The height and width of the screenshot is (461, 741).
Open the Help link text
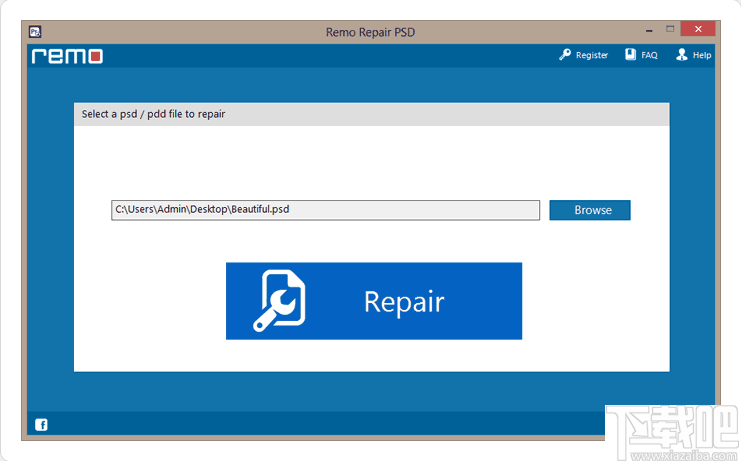tap(702, 55)
